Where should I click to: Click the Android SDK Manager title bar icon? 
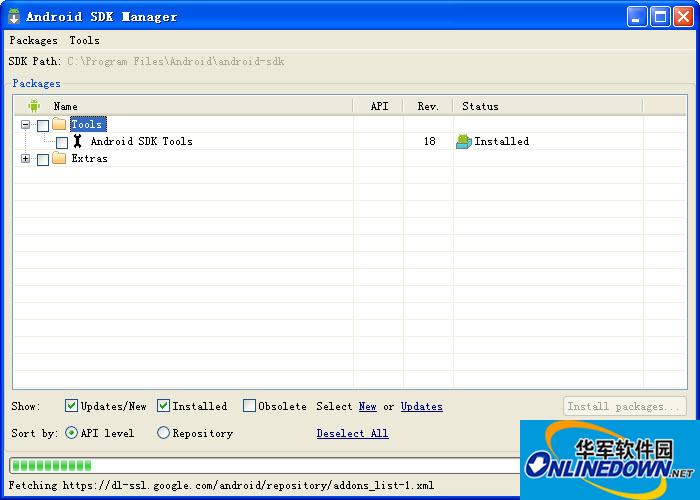pos(14,17)
